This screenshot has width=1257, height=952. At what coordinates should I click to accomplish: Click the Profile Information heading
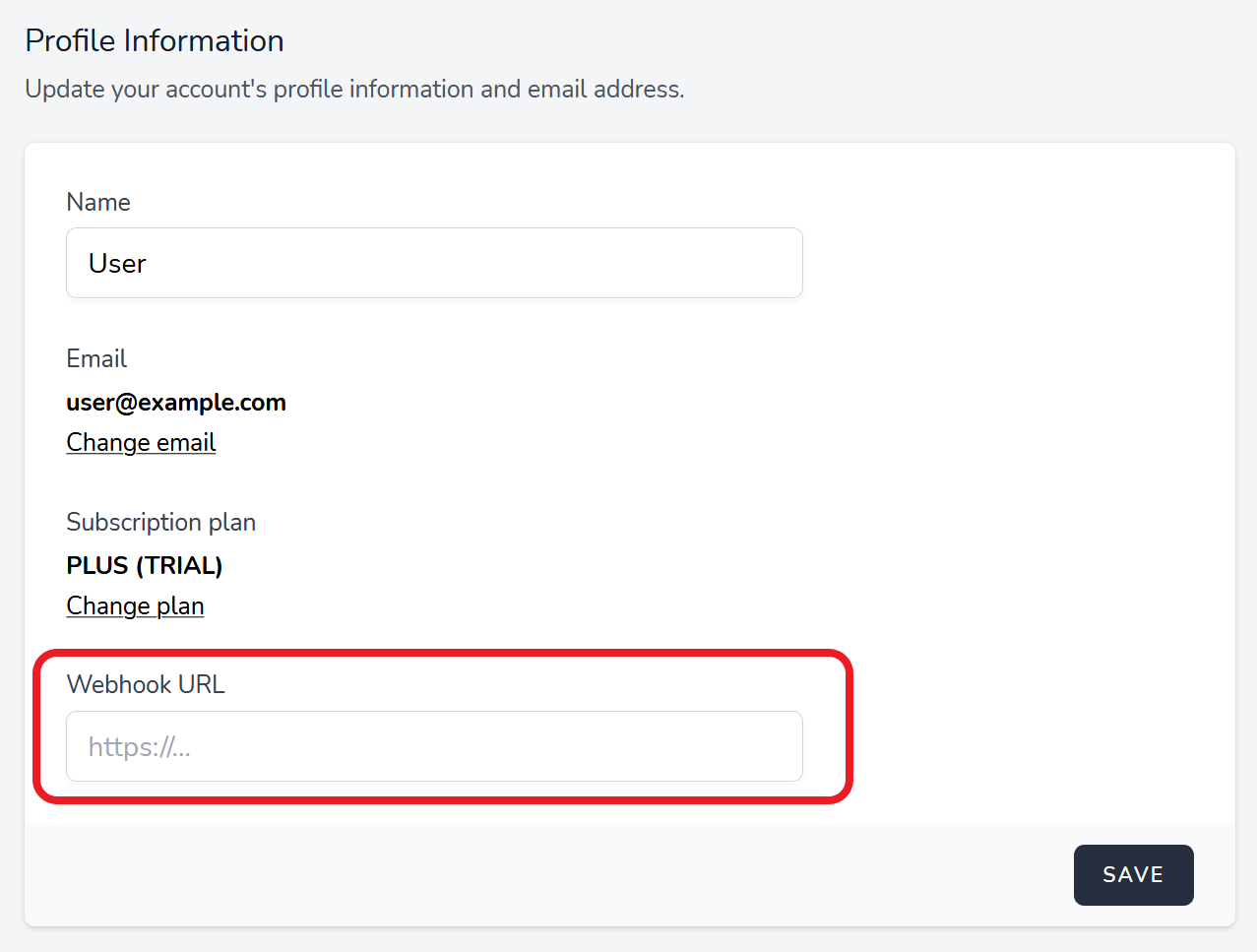155,41
